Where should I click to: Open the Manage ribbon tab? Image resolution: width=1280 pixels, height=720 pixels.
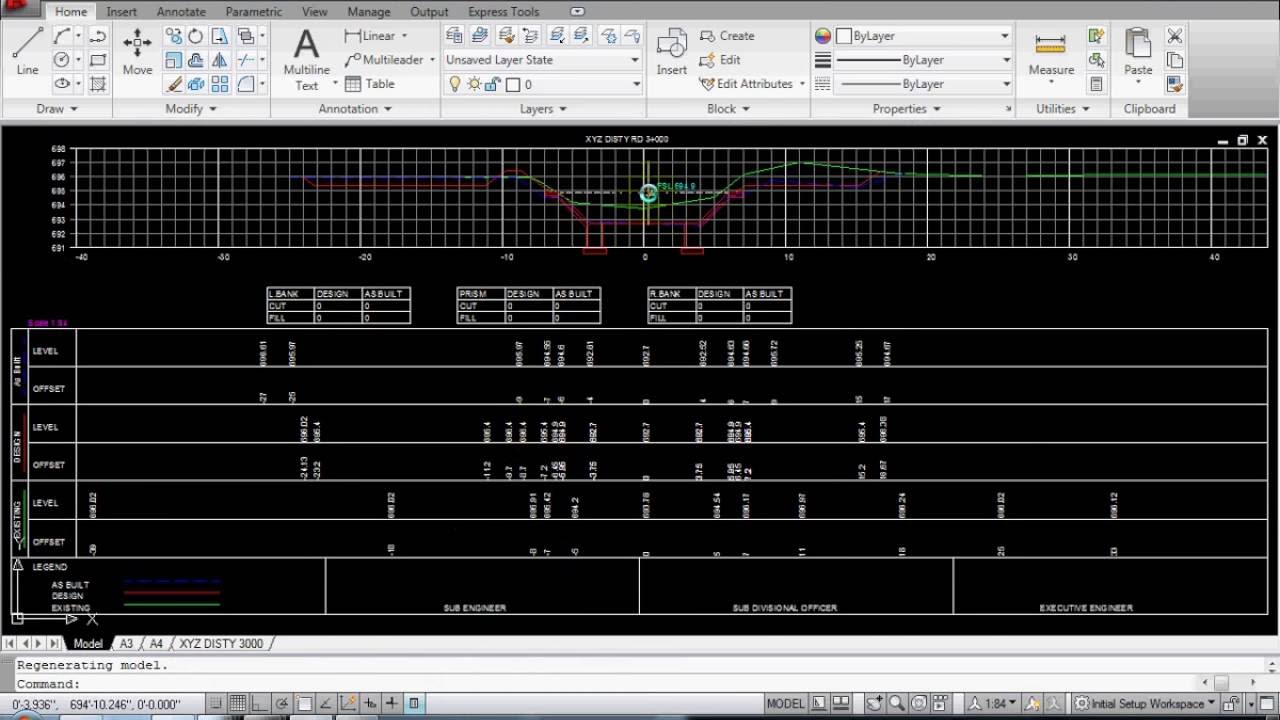[369, 12]
